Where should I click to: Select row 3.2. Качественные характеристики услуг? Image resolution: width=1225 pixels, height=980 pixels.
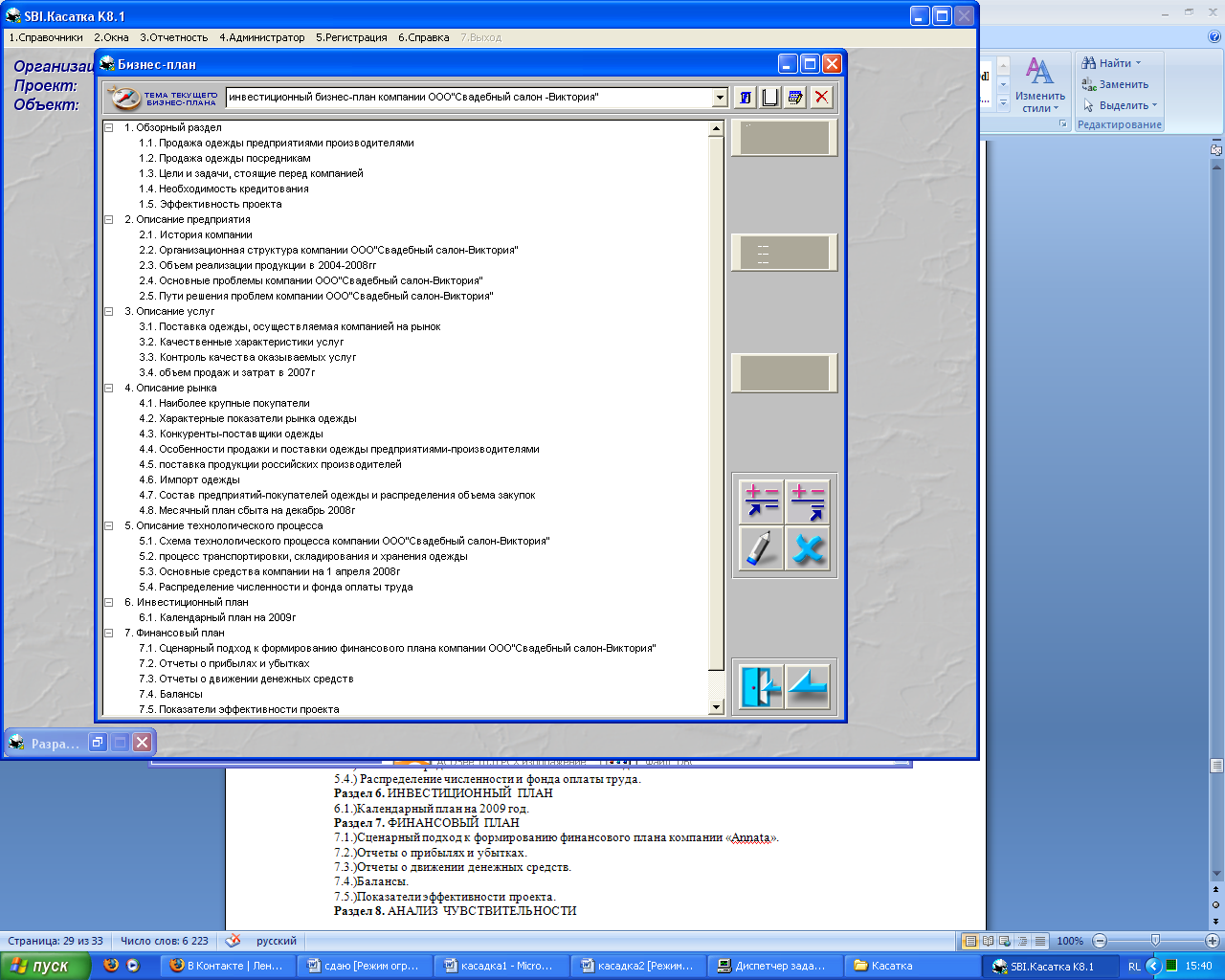point(241,342)
